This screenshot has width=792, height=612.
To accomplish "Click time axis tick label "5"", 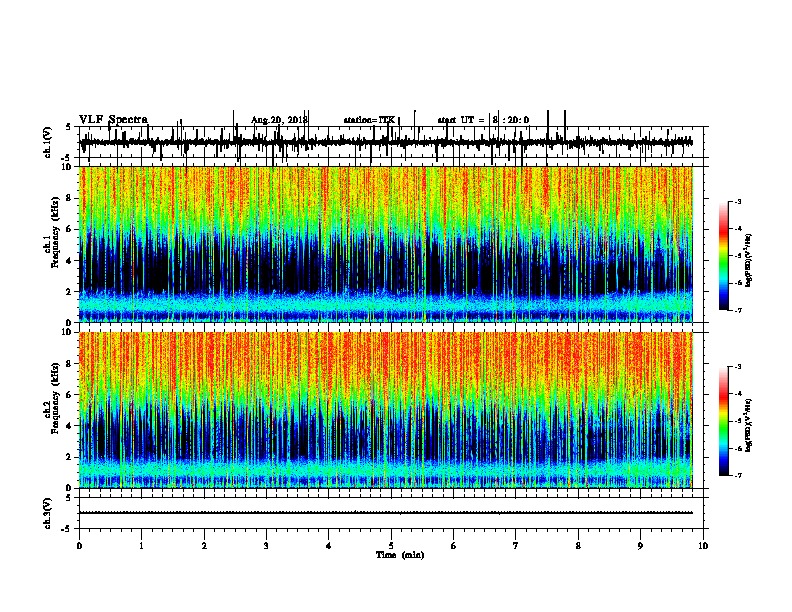I will coord(391,546).
